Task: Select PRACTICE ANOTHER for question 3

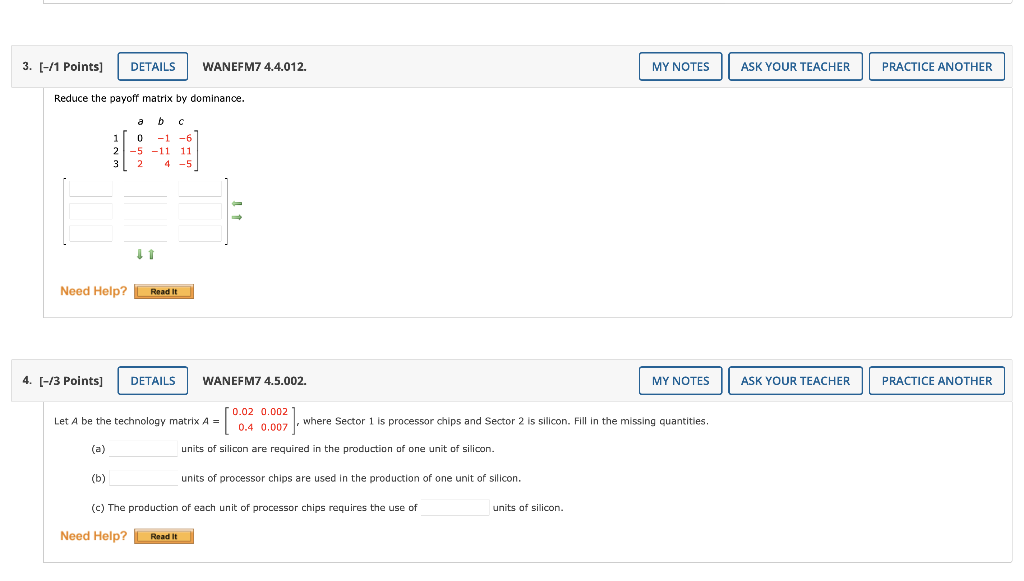Action: coord(936,66)
